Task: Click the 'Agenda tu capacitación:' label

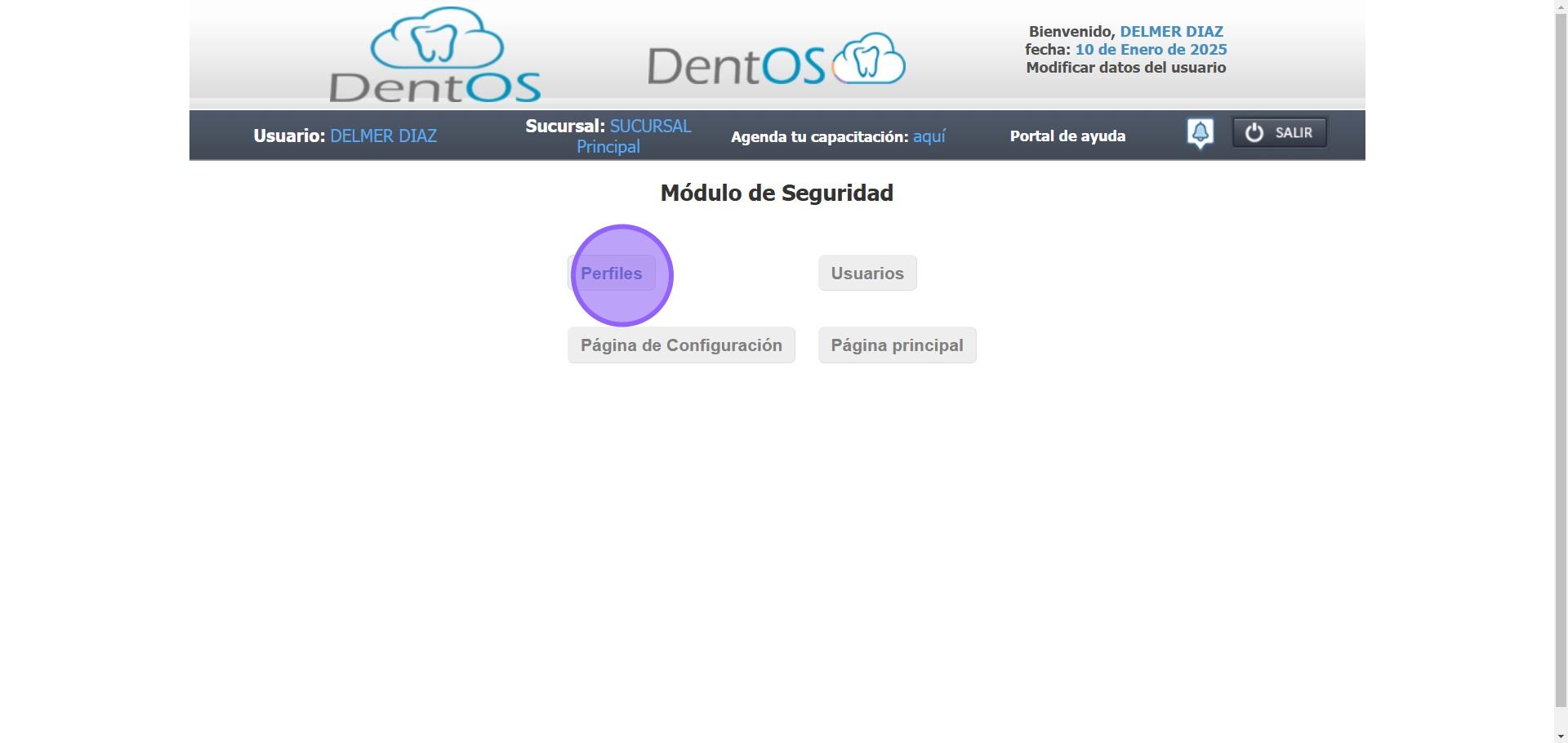Action: tap(819, 137)
